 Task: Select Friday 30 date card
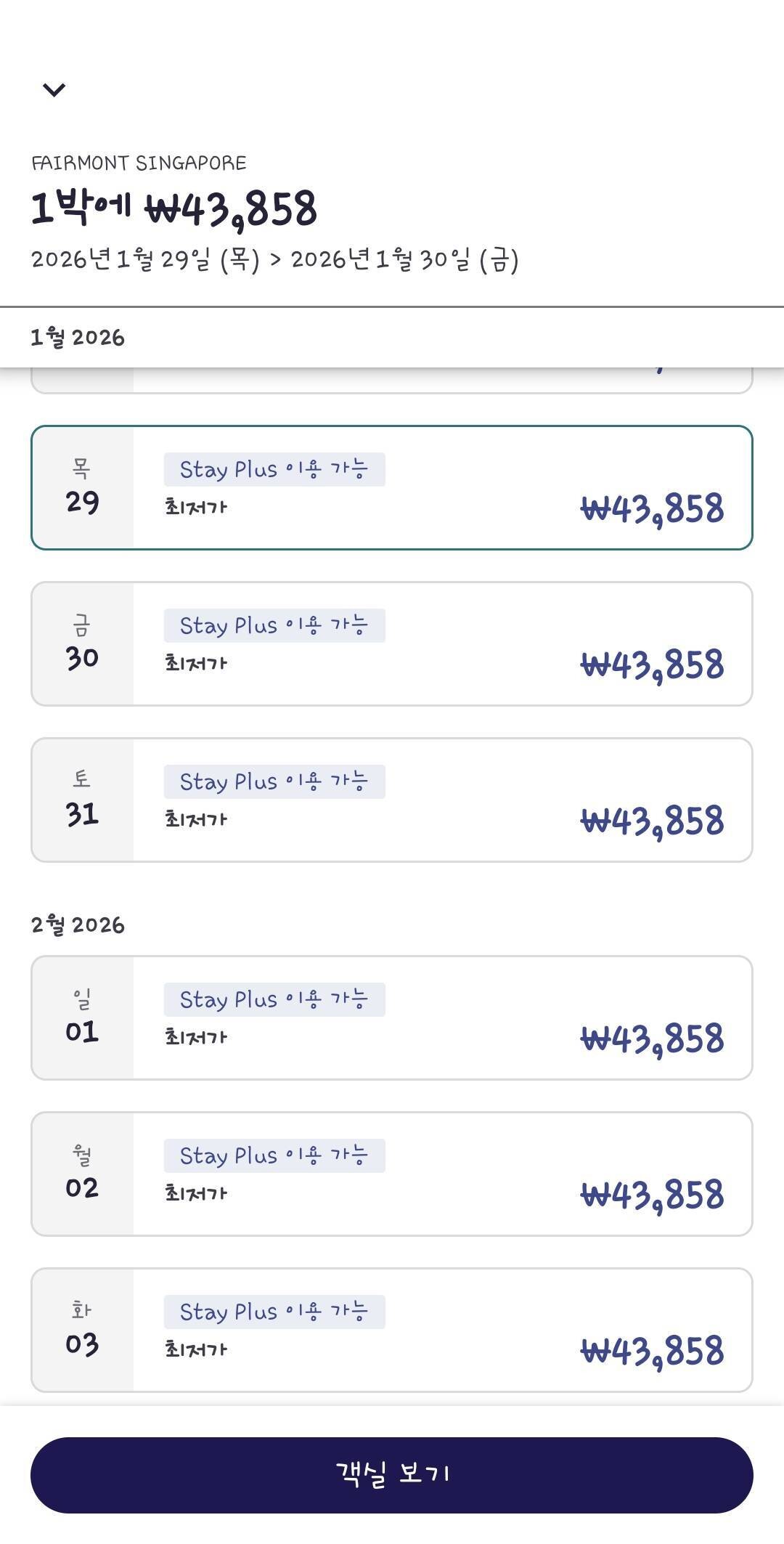[392, 643]
